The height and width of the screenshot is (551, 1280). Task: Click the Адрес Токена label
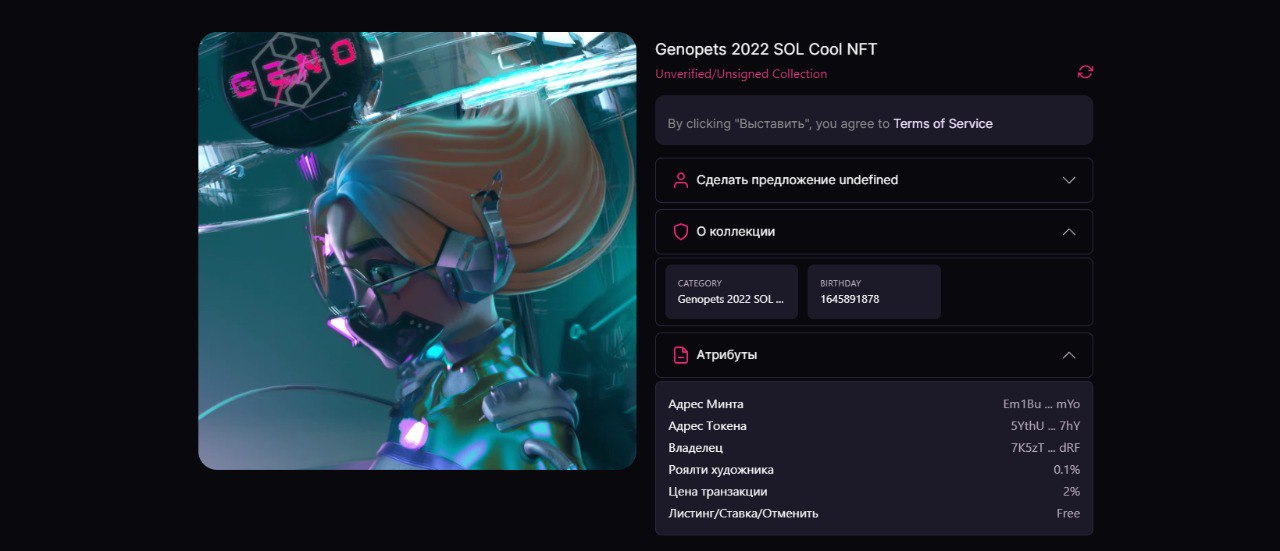(x=707, y=426)
